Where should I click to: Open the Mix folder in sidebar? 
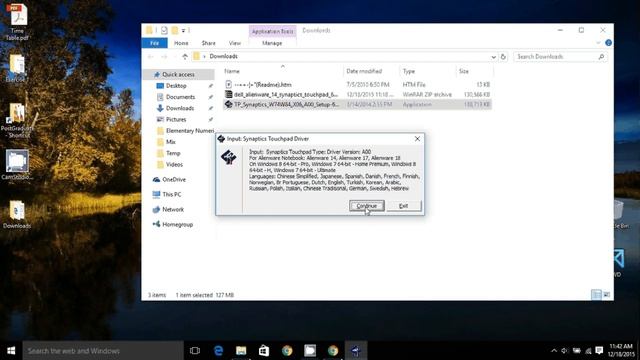click(x=171, y=142)
